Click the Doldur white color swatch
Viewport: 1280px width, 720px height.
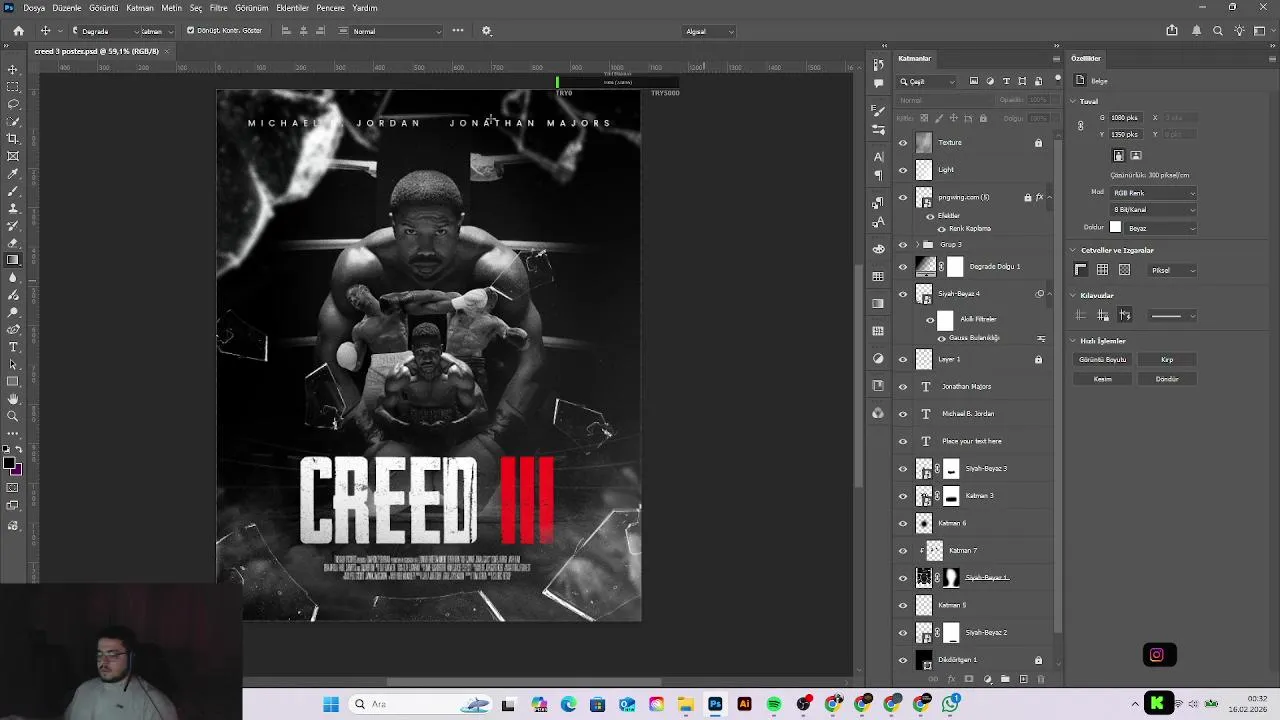tap(1115, 228)
